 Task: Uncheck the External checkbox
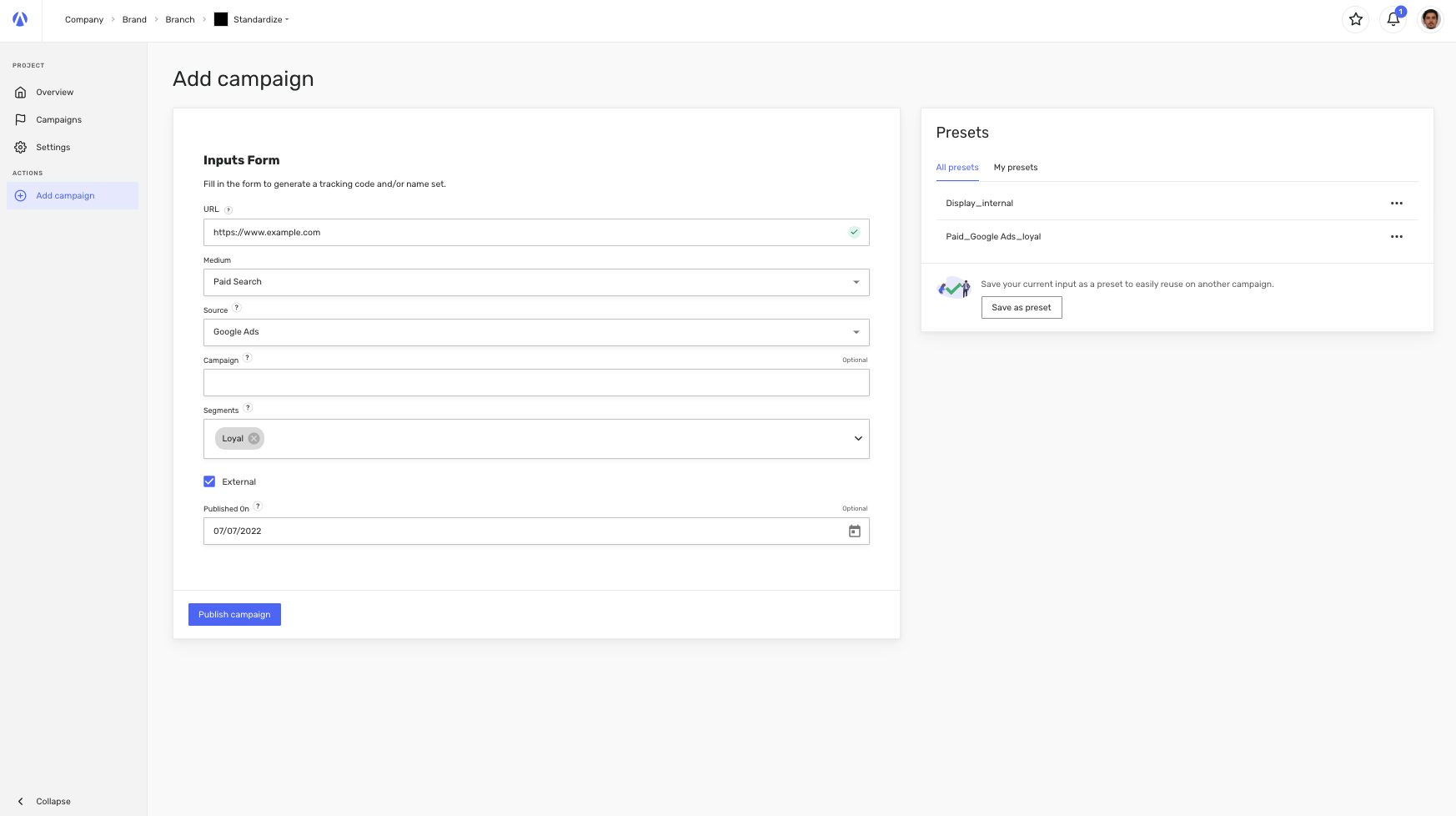209,481
